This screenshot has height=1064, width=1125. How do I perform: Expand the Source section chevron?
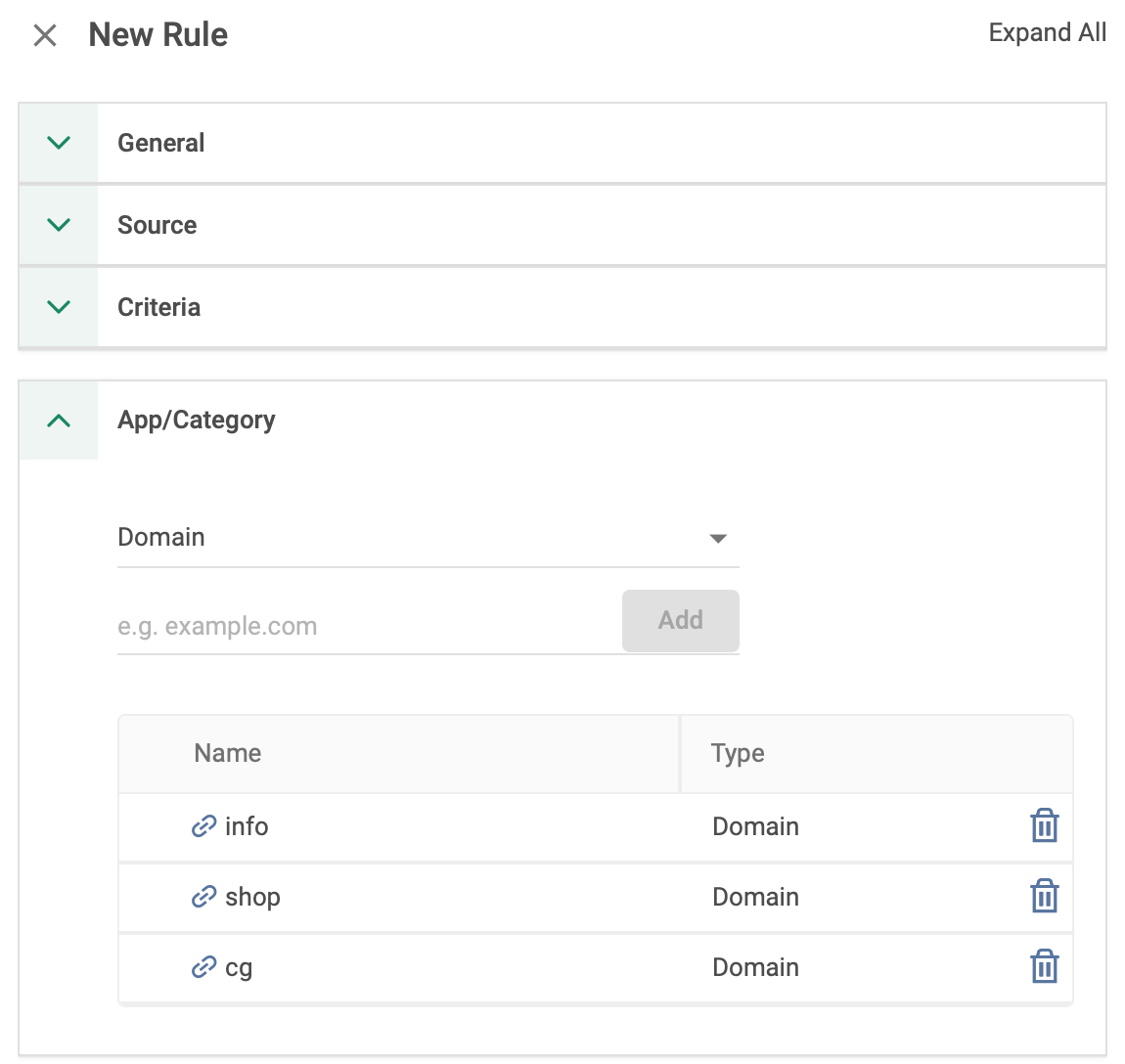(x=59, y=225)
